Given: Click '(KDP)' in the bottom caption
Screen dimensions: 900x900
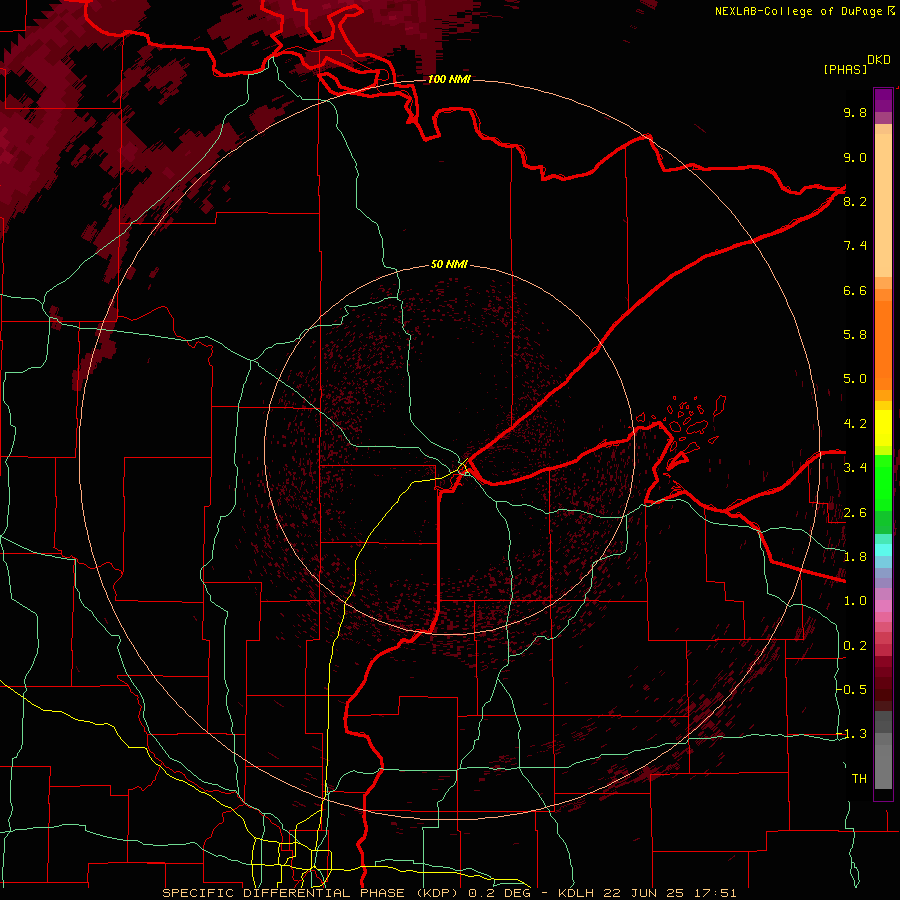Looking at the screenshot, I should point(438,893).
